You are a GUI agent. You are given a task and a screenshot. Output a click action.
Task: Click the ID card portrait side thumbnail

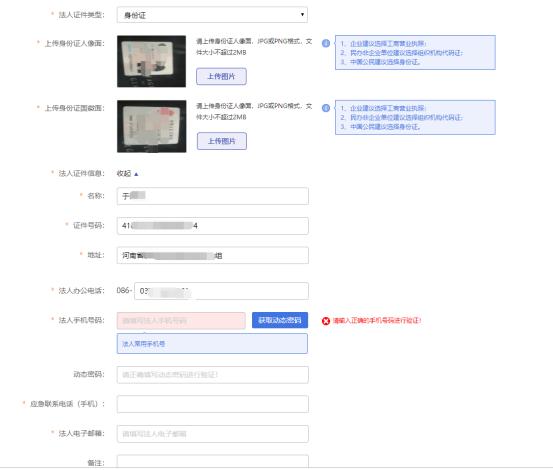click(151, 61)
